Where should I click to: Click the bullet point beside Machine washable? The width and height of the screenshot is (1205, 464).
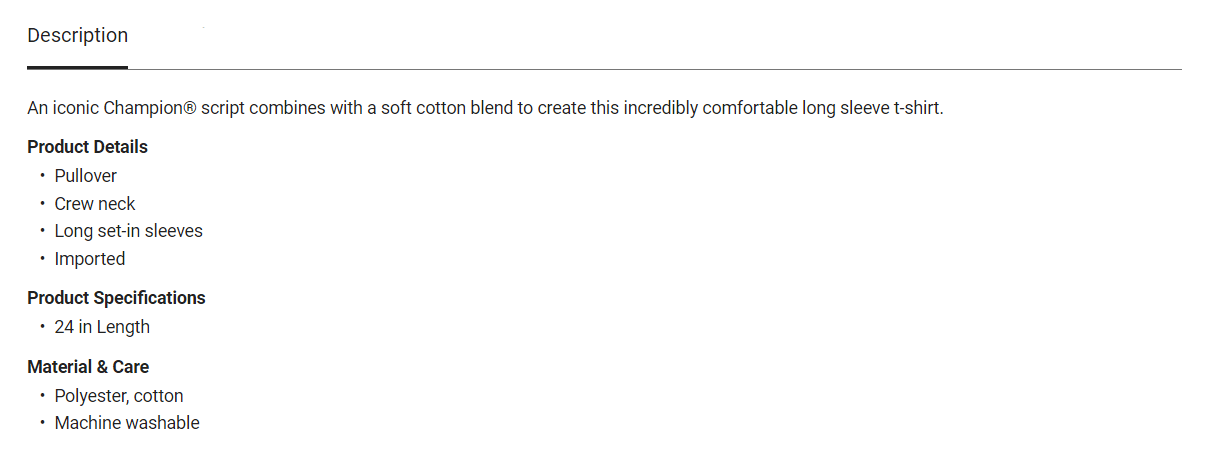(x=43, y=423)
